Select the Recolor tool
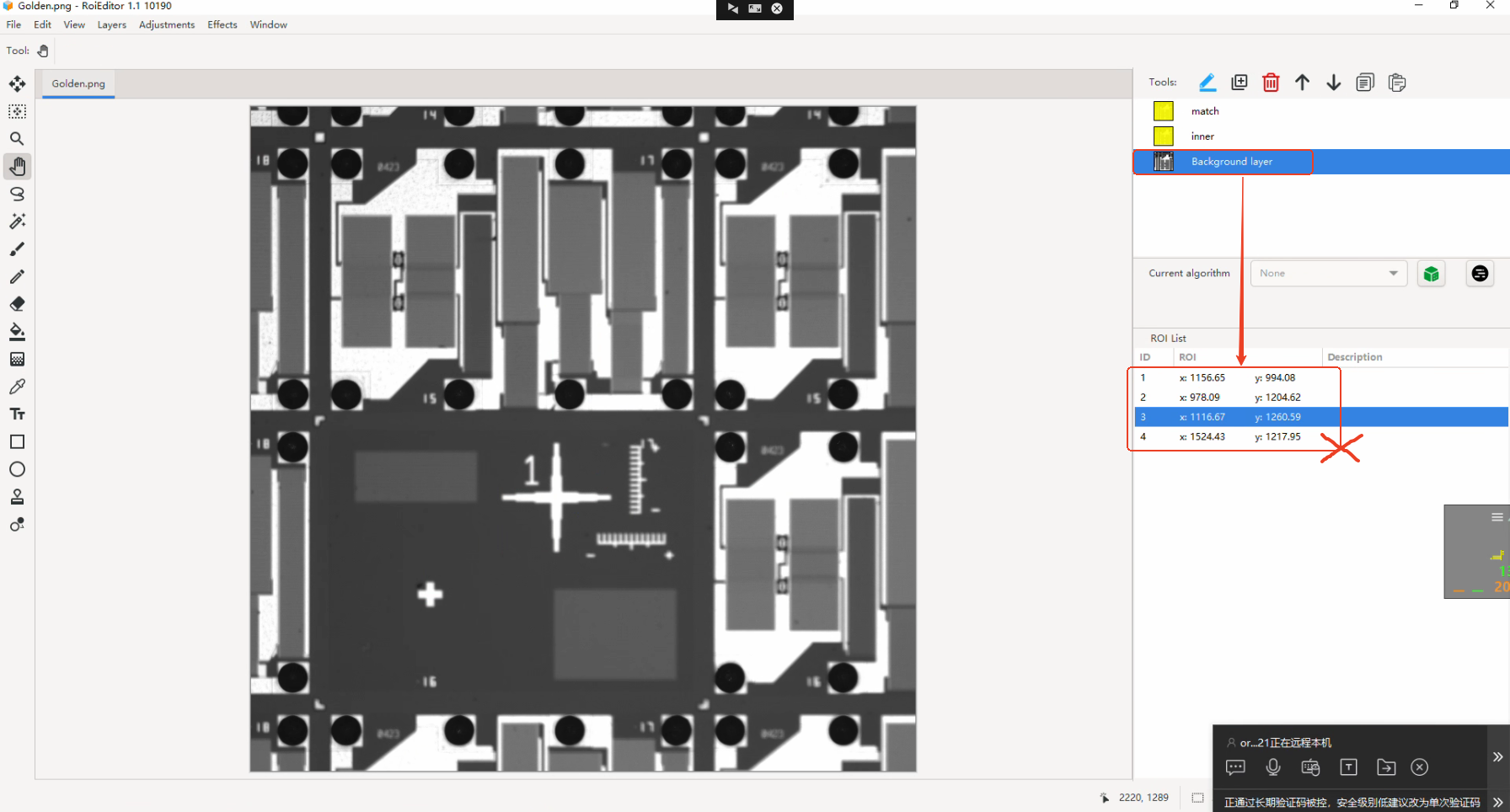This screenshot has width=1510, height=812. pyautogui.click(x=17, y=524)
